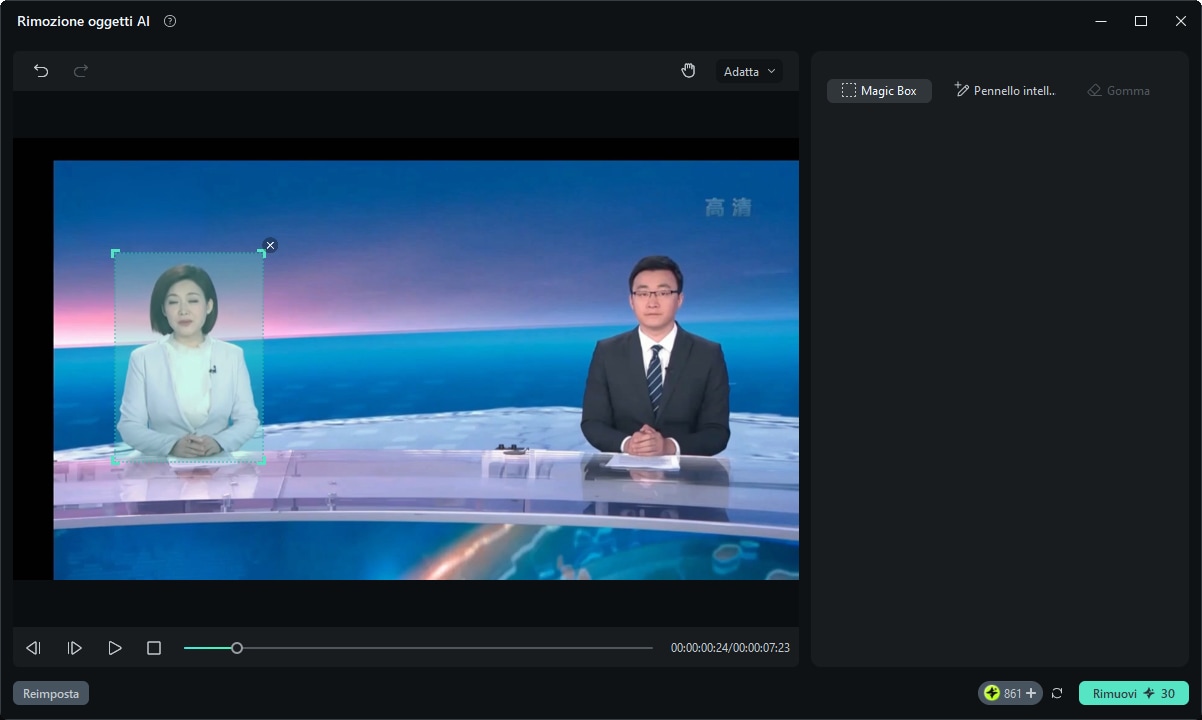Refresh the AI credits balance
This screenshot has width=1202, height=720.
tap(1057, 693)
